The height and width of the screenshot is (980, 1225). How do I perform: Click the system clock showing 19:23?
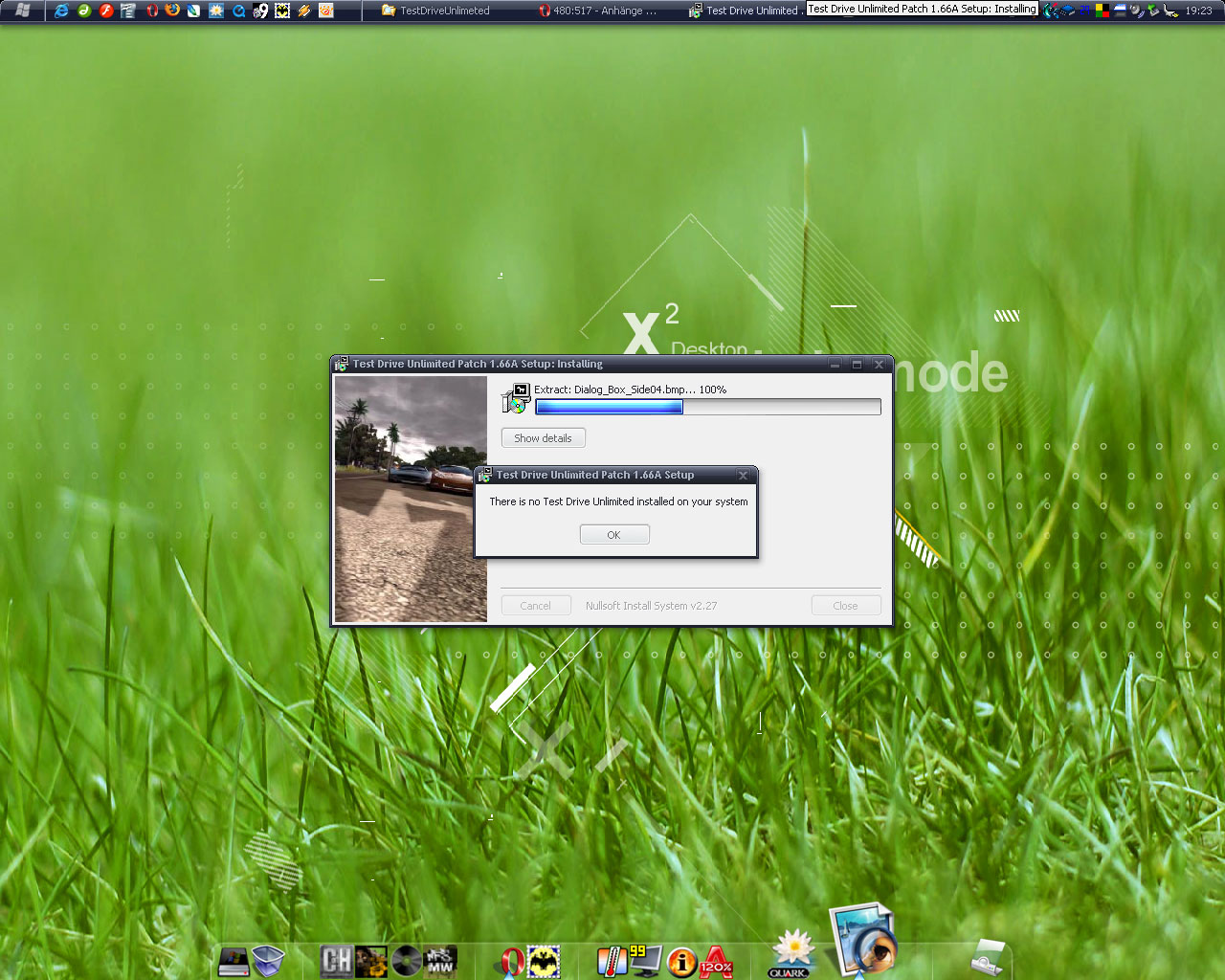(x=1198, y=11)
